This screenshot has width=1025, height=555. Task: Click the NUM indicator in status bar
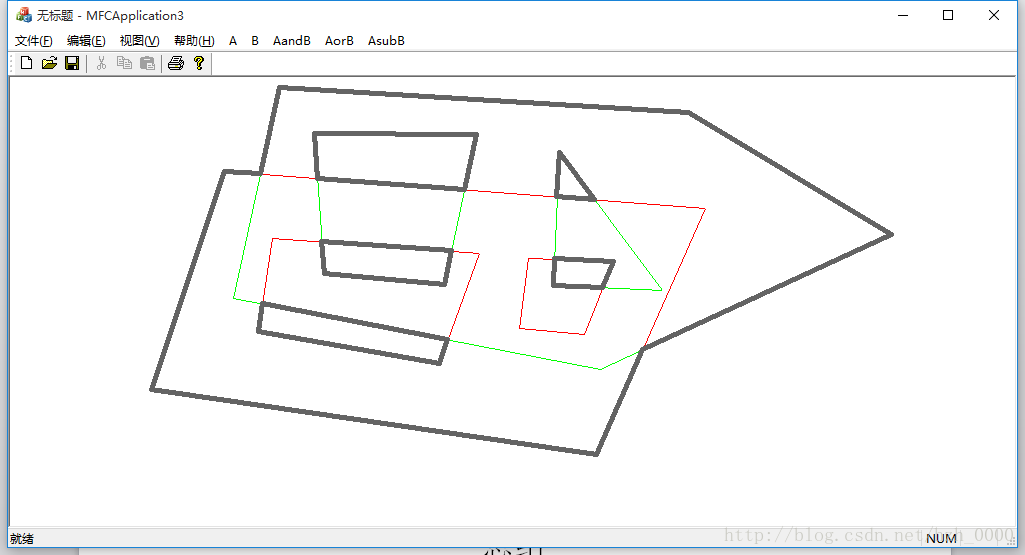pos(941,539)
